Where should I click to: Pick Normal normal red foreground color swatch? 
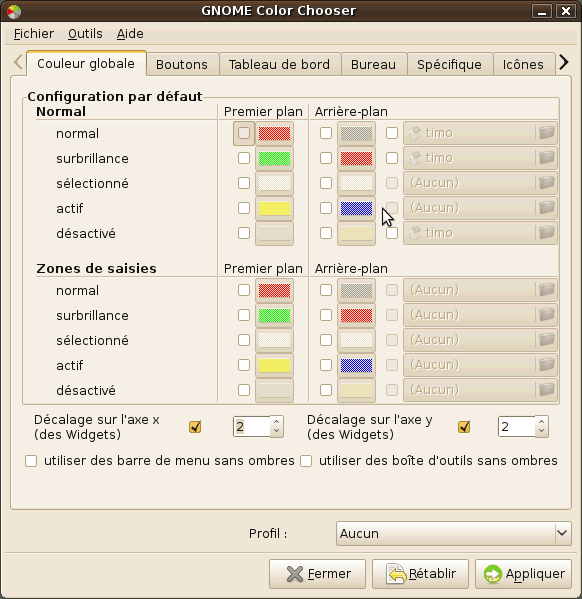click(274, 133)
